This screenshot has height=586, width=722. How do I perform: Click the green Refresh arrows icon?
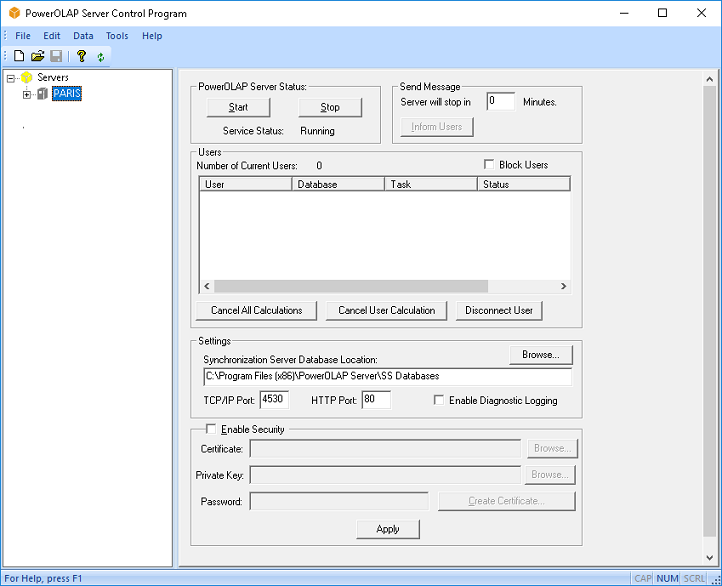[100, 57]
